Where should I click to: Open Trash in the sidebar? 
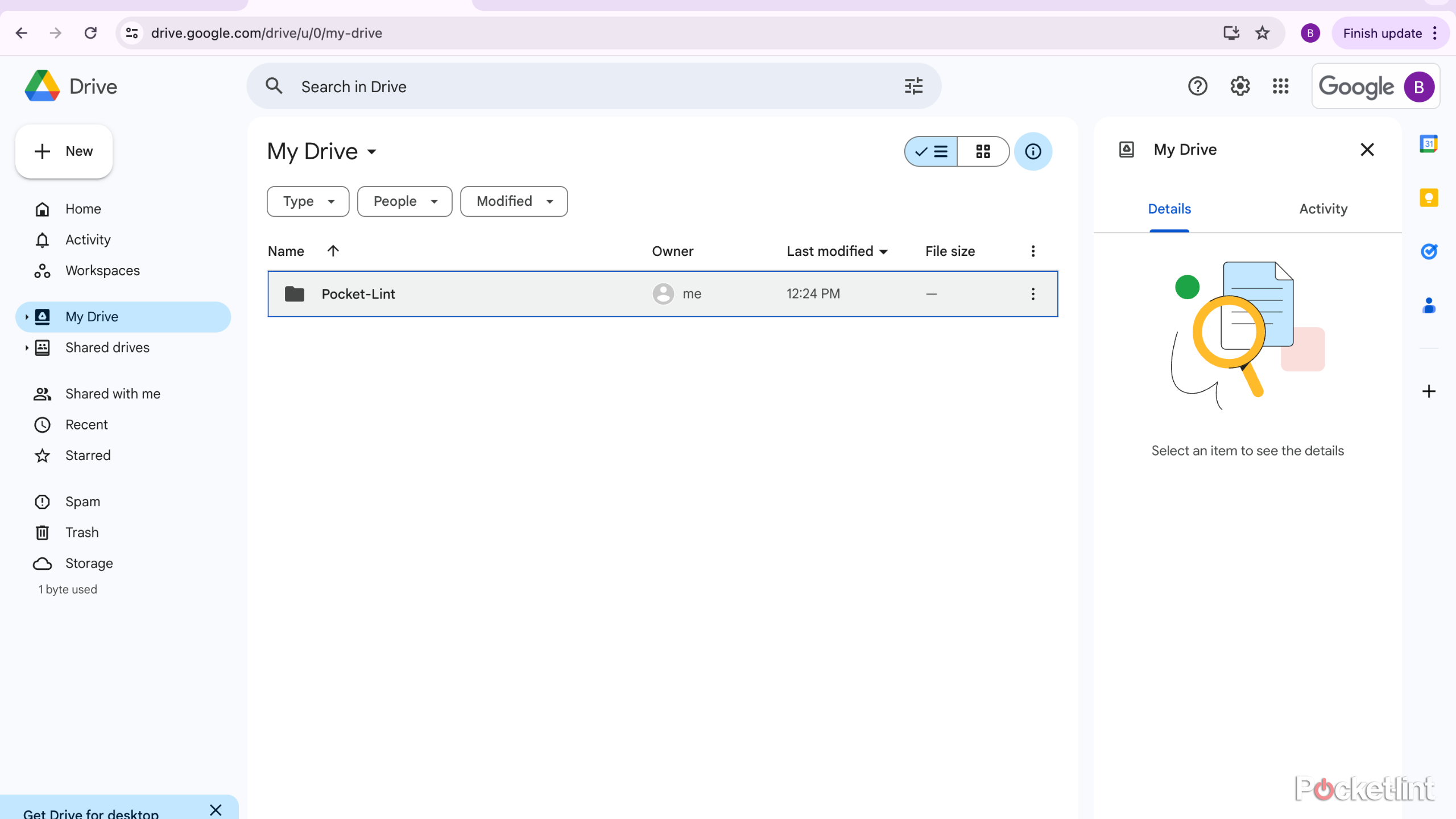pyautogui.click(x=82, y=532)
